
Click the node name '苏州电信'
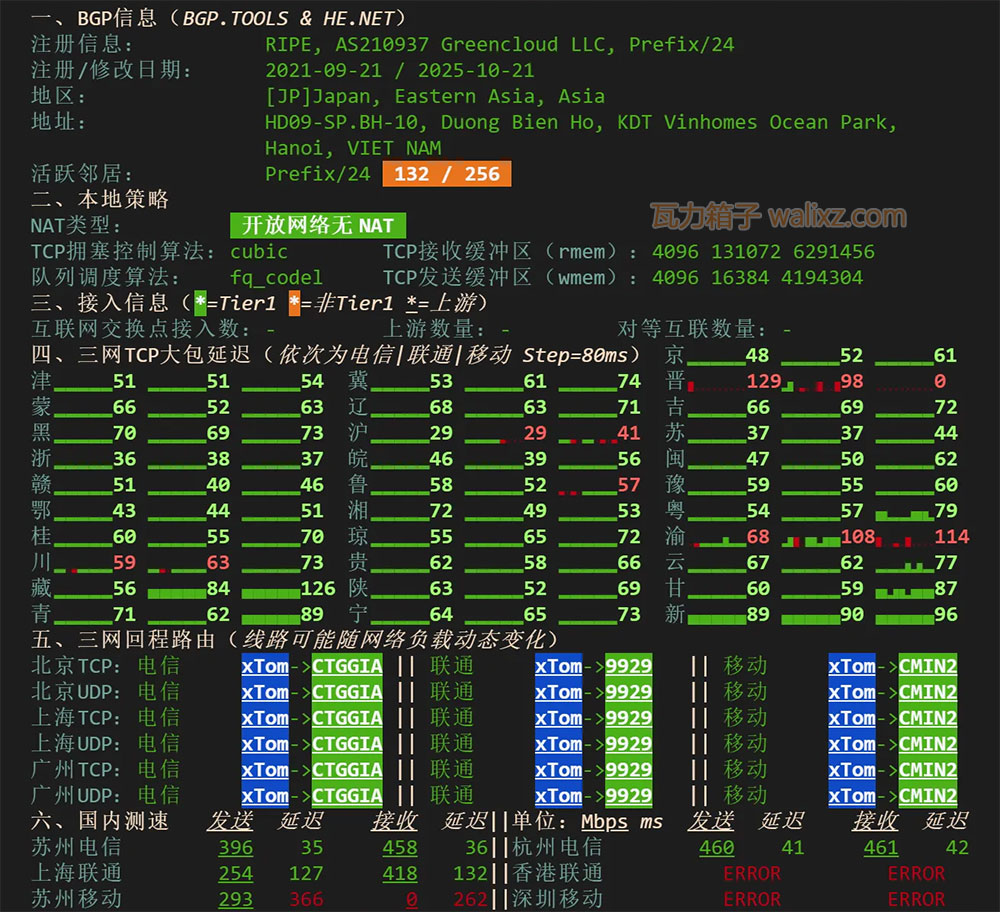click(76, 847)
